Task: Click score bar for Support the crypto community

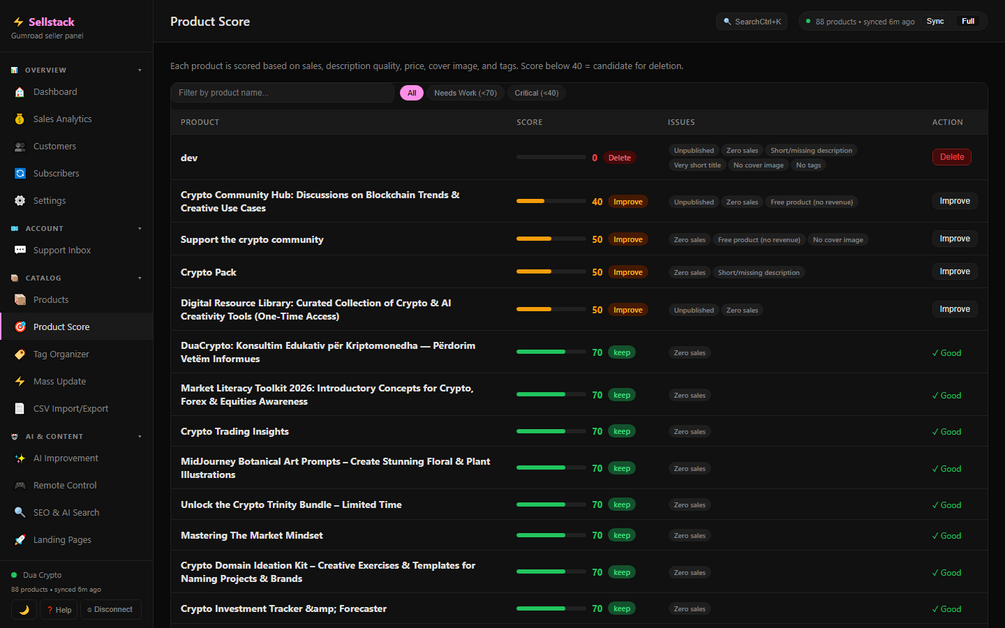Action: (x=551, y=239)
